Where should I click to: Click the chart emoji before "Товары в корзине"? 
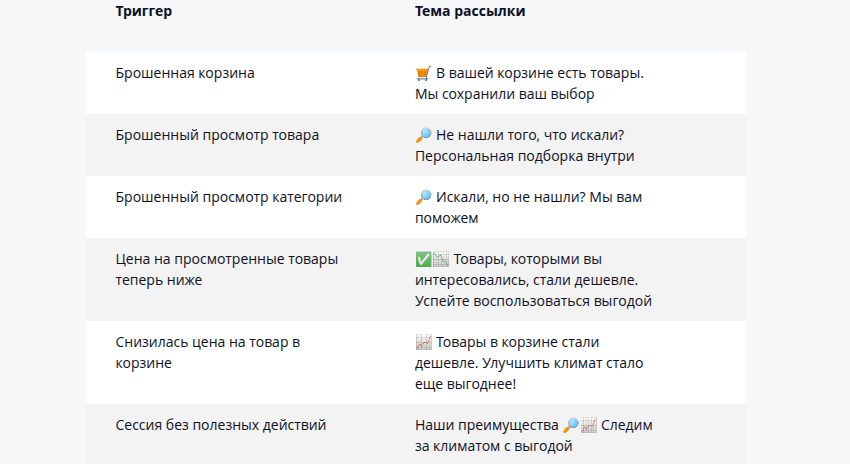tap(423, 343)
